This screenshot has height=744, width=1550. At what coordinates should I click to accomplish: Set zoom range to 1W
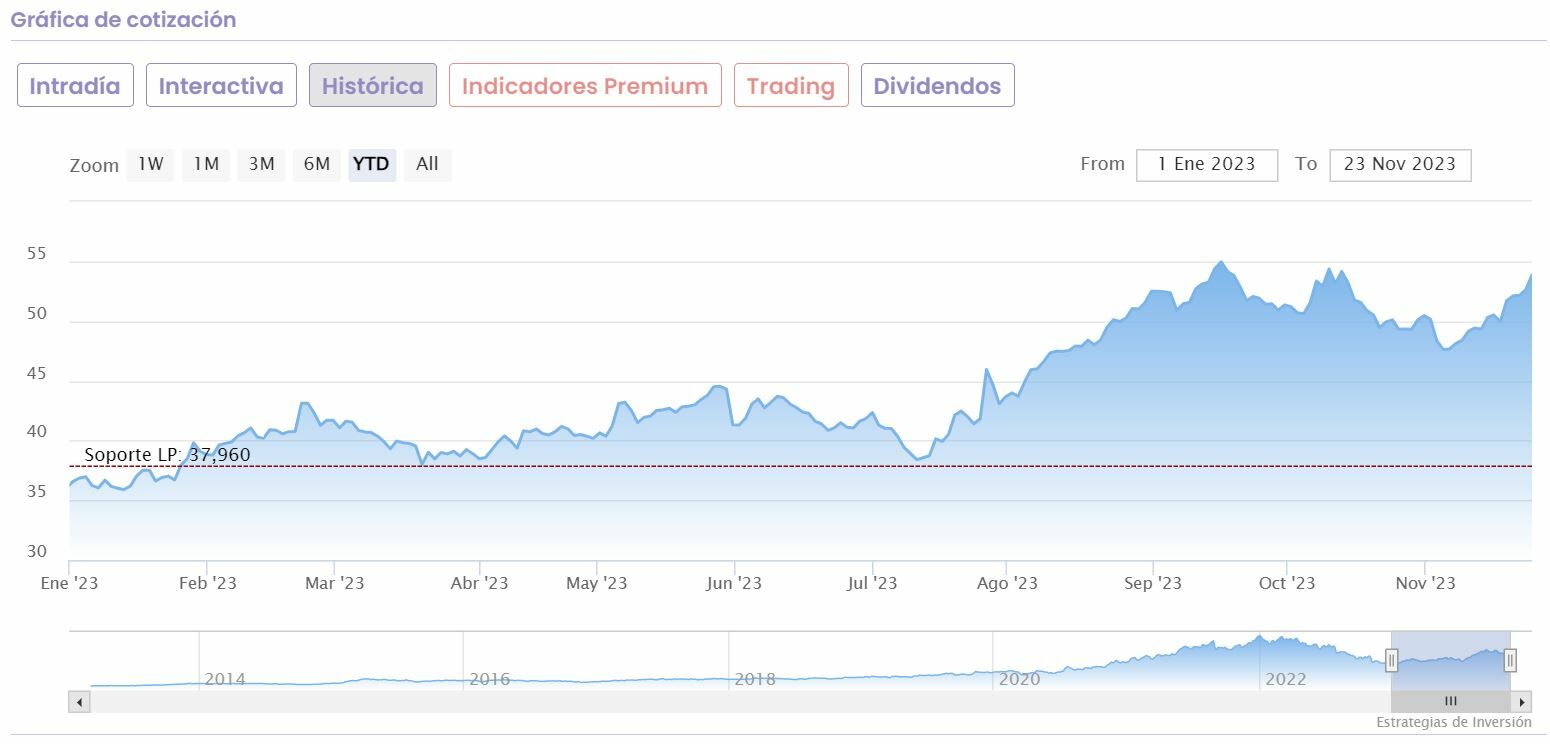pos(150,165)
